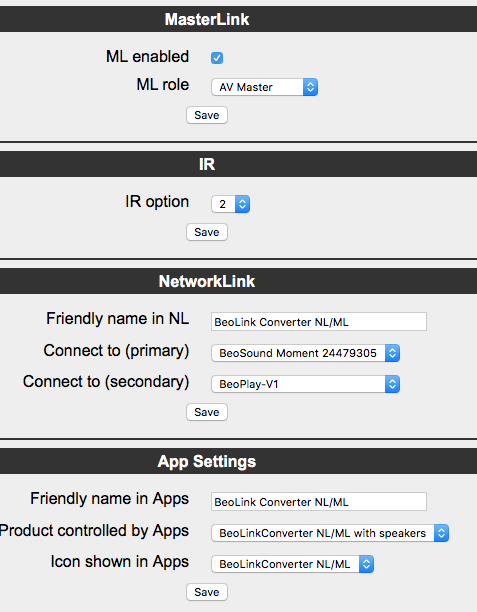This screenshot has width=477, height=612.
Task: Uncheck the ML enabled checkbox
Action: pyautogui.click(x=217, y=58)
